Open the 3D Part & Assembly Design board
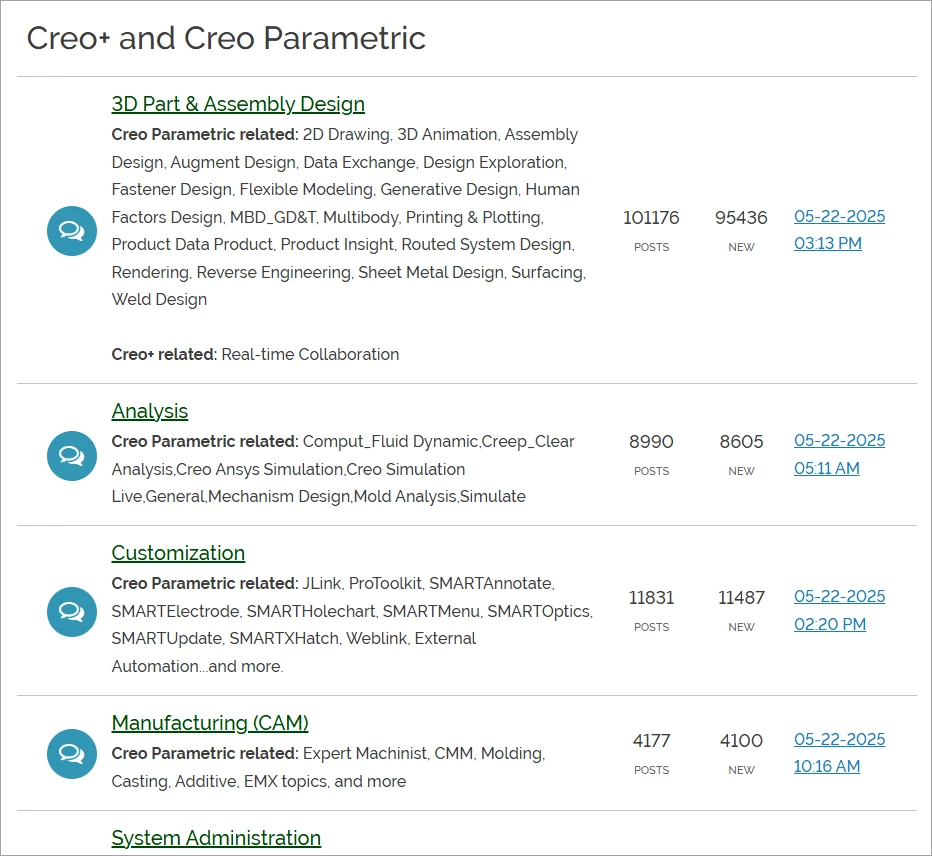 (238, 104)
